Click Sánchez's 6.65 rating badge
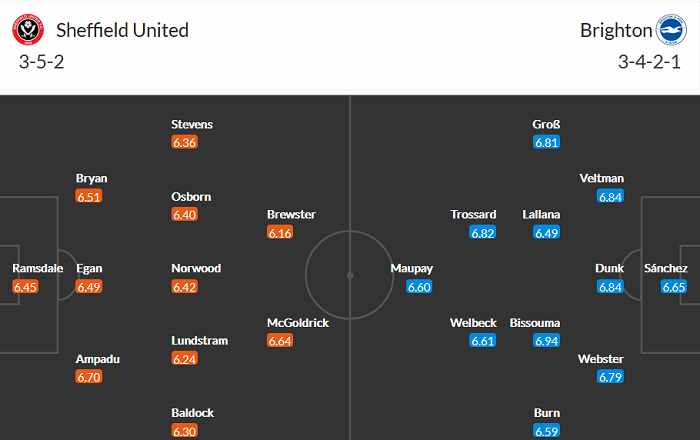The image size is (700, 440). [x=674, y=287]
